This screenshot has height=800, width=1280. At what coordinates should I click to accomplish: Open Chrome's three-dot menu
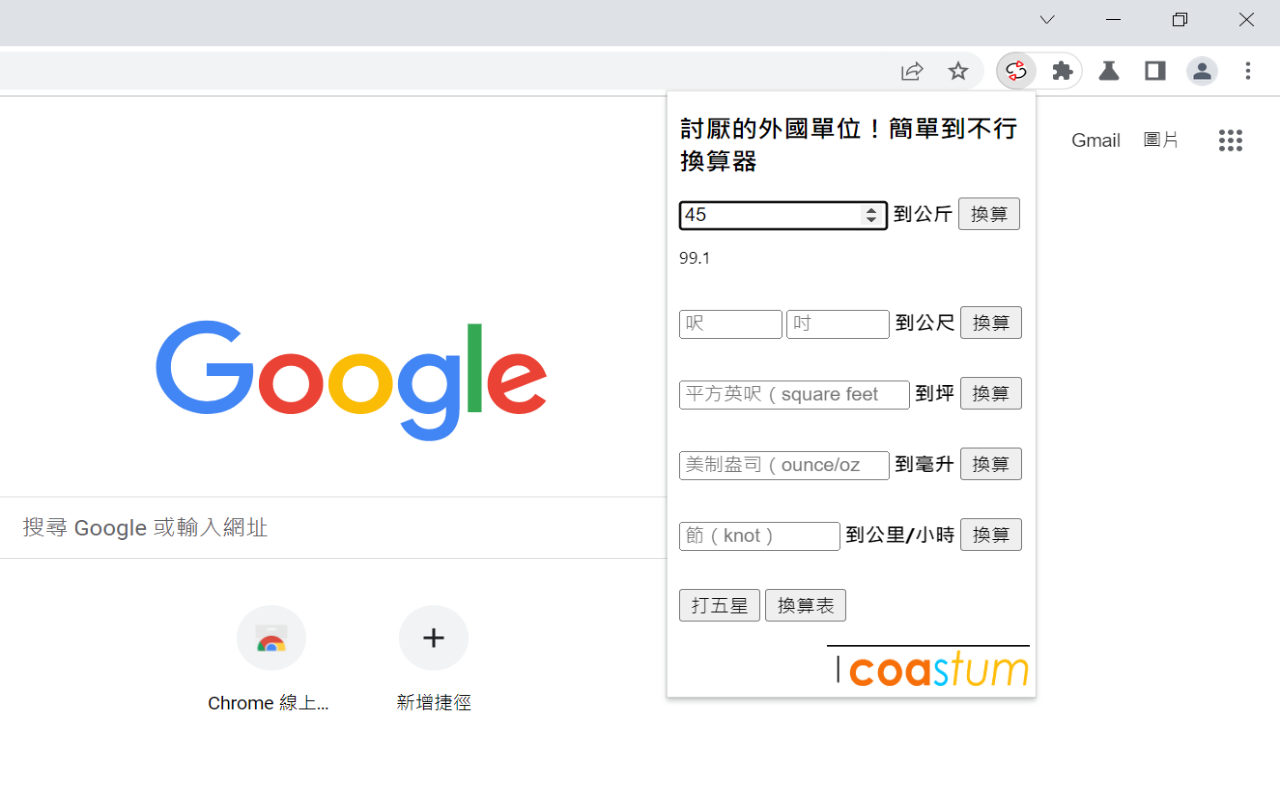point(1248,71)
